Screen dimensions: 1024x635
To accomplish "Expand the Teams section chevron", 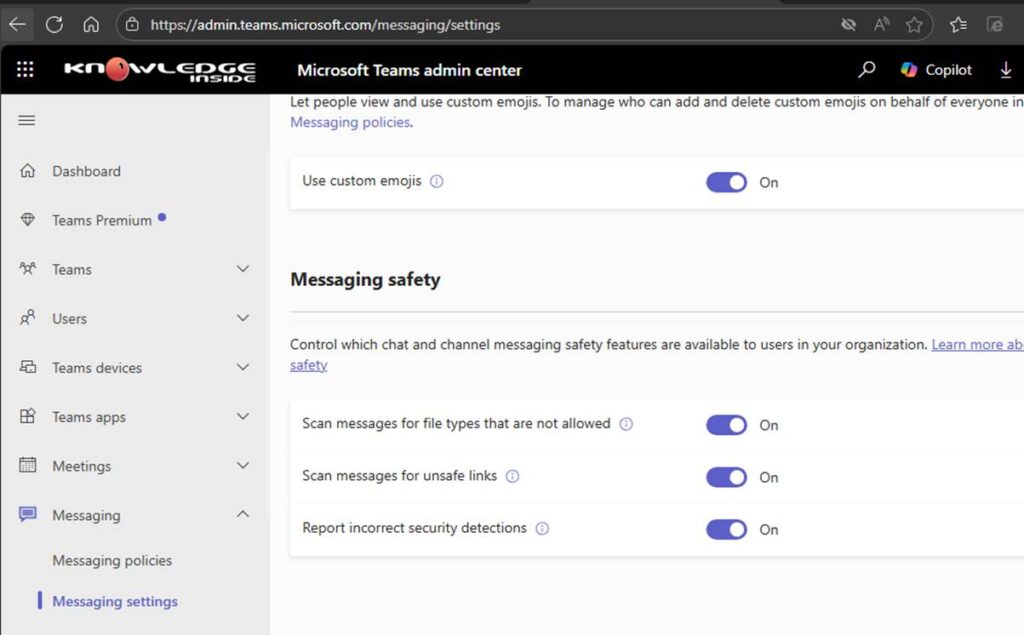I will [x=242, y=269].
